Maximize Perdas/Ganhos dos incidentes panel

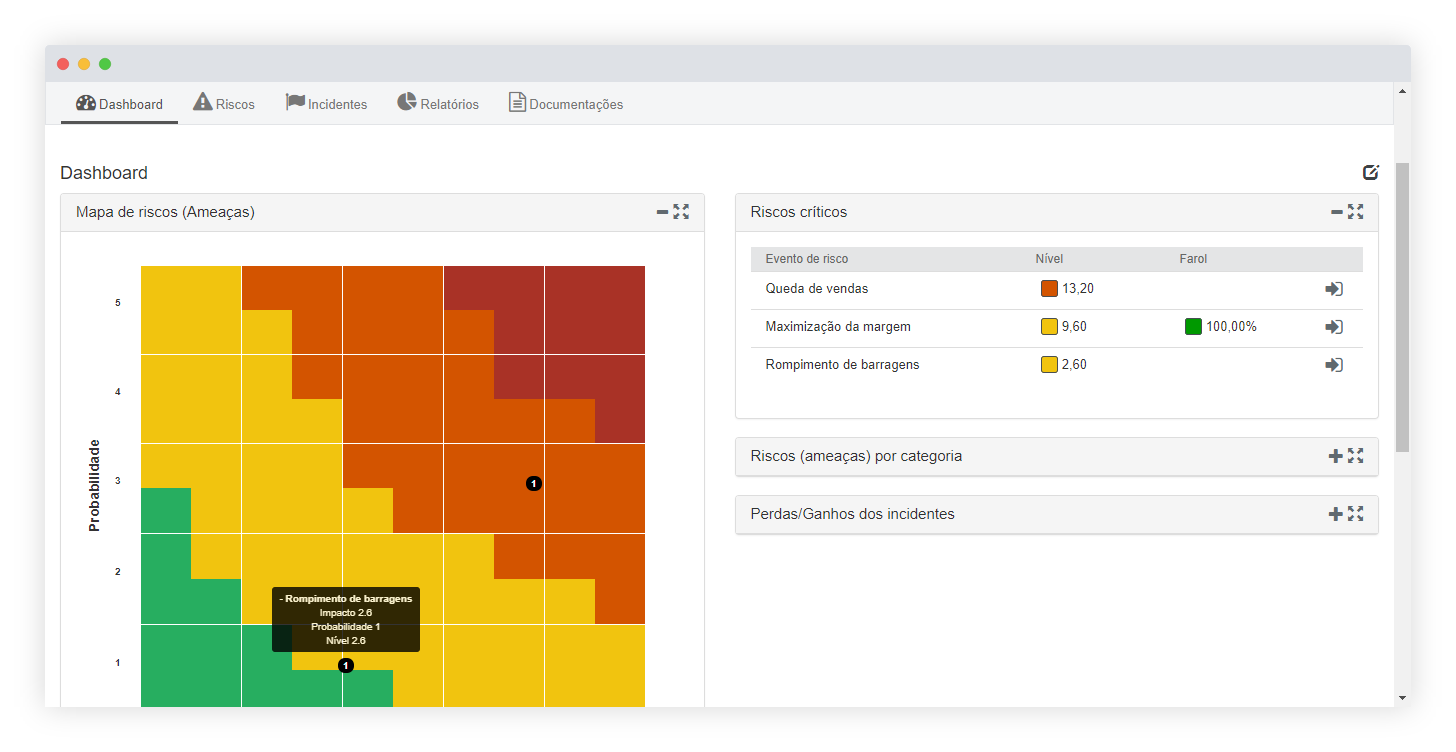1355,514
